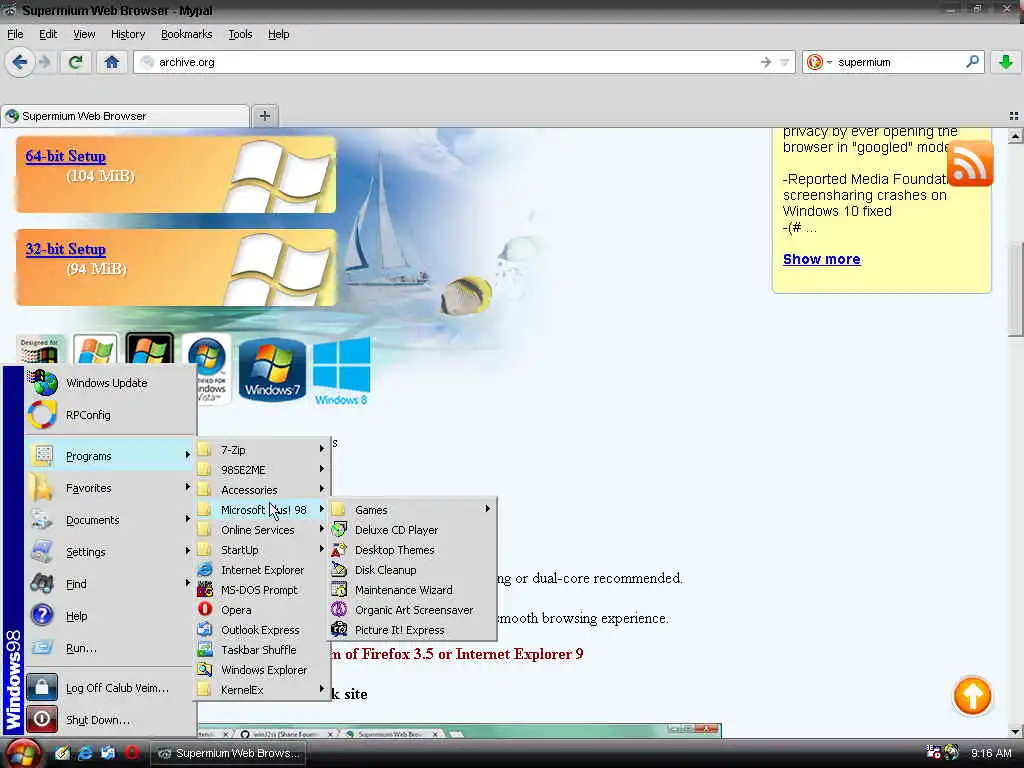This screenshot has height=768, width=1024.
Task: Open the Help menu in menu bar
Action: [x=278, y=34]
